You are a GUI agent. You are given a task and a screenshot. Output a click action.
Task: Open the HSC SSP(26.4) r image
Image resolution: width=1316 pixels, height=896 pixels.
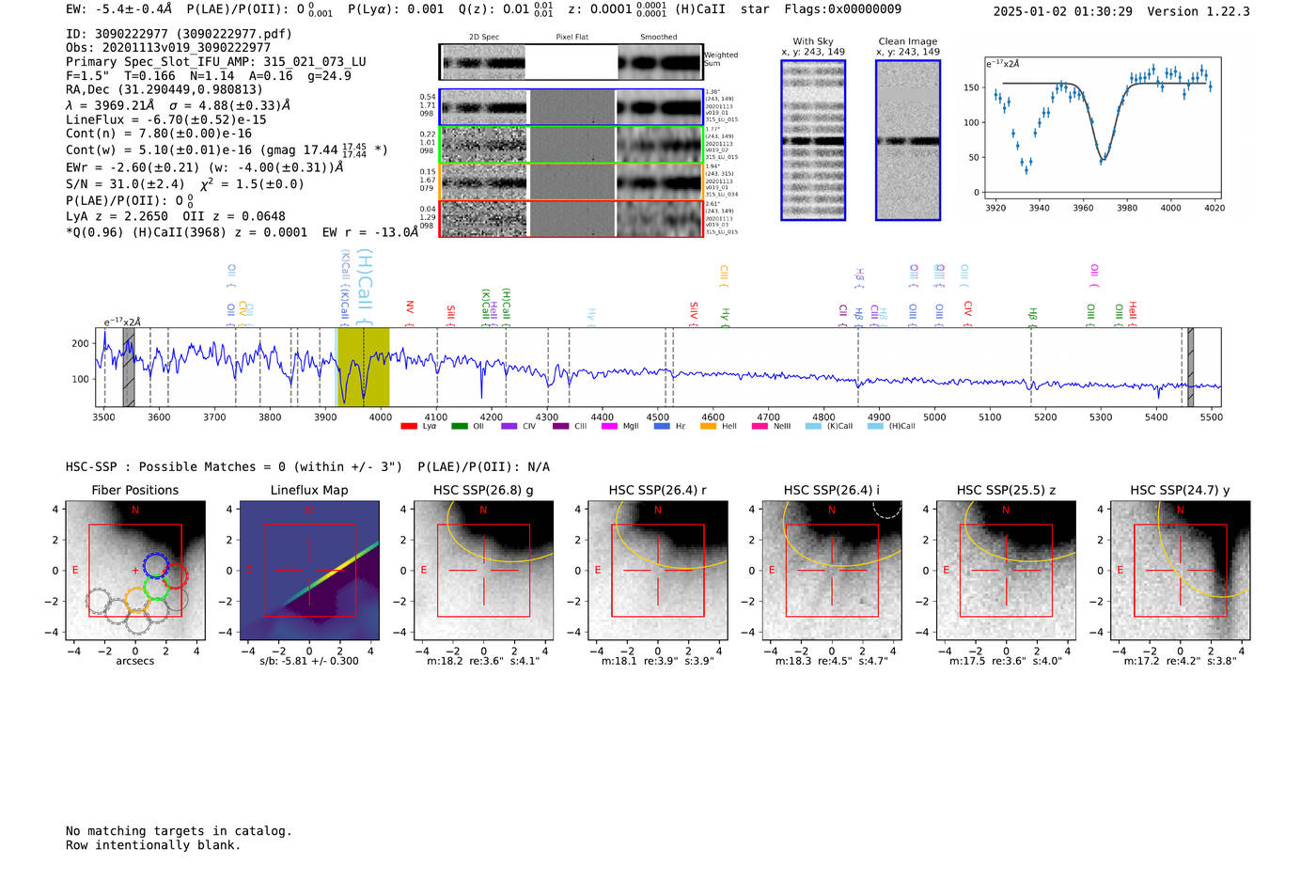[x=658, y=571]
